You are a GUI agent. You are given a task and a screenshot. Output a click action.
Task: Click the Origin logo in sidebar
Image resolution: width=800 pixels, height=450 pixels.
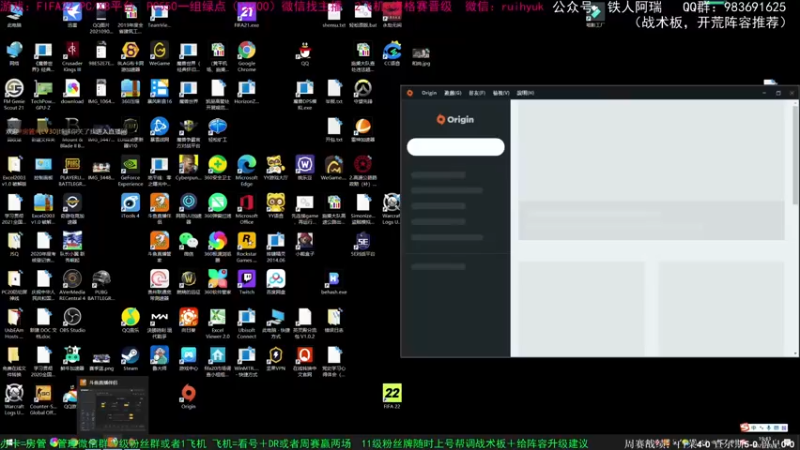[455, 119]
